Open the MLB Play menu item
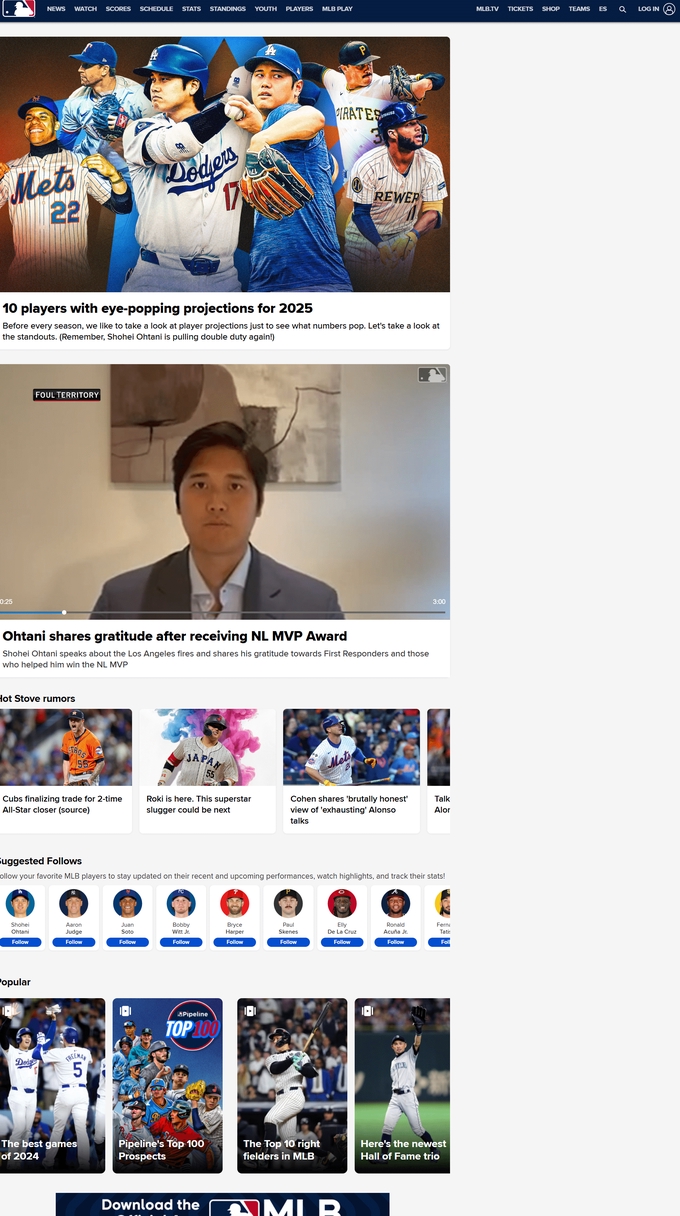 click(x=337, y=9)
